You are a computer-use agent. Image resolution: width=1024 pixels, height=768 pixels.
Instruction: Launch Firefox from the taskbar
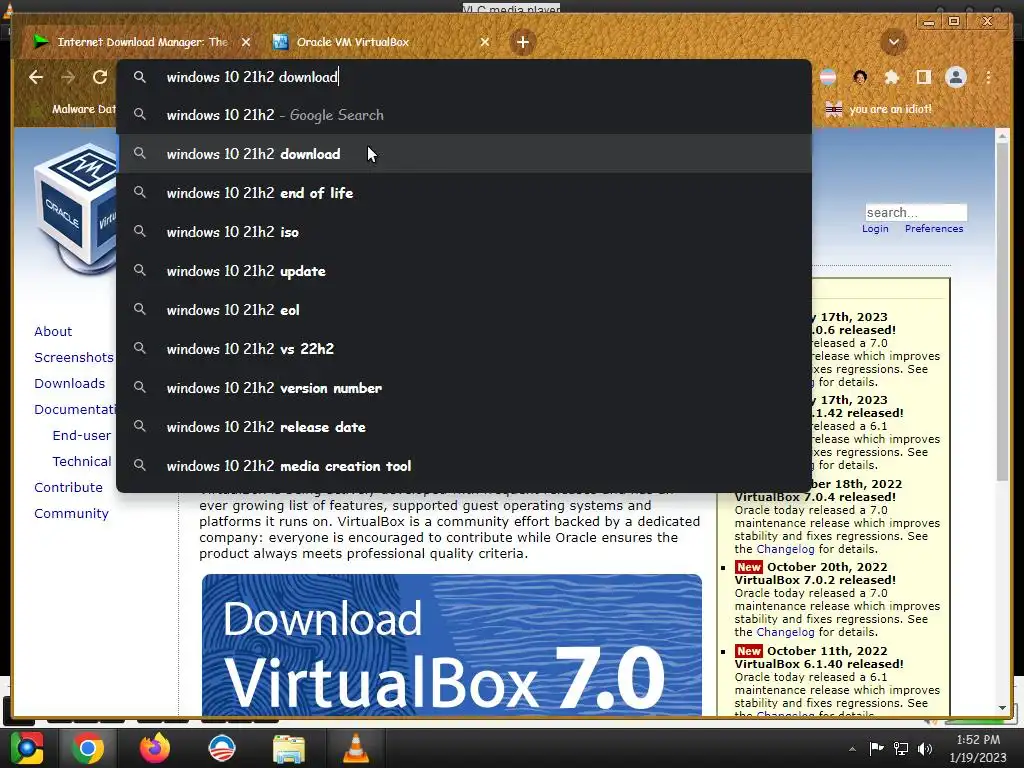[155, 748]
